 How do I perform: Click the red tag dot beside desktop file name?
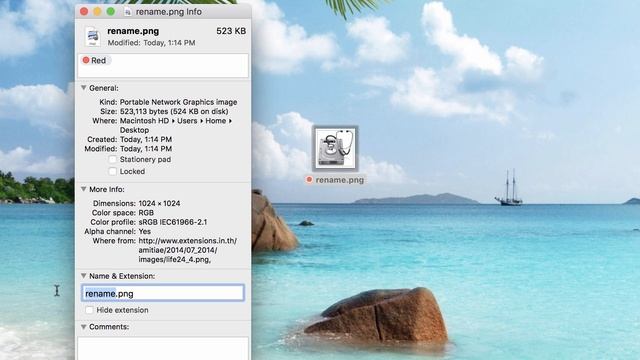[x=309, y=180]
